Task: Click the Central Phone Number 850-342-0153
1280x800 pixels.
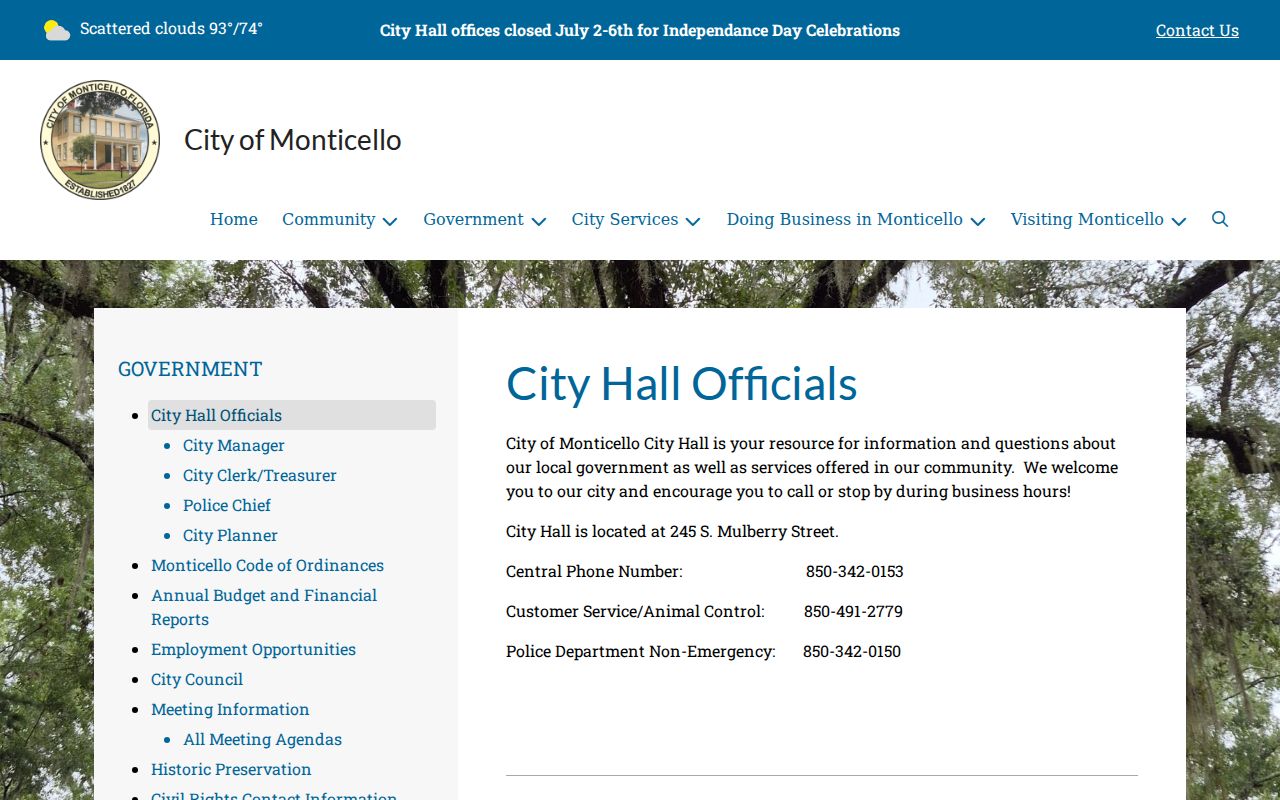Action: tap(855, 571)
